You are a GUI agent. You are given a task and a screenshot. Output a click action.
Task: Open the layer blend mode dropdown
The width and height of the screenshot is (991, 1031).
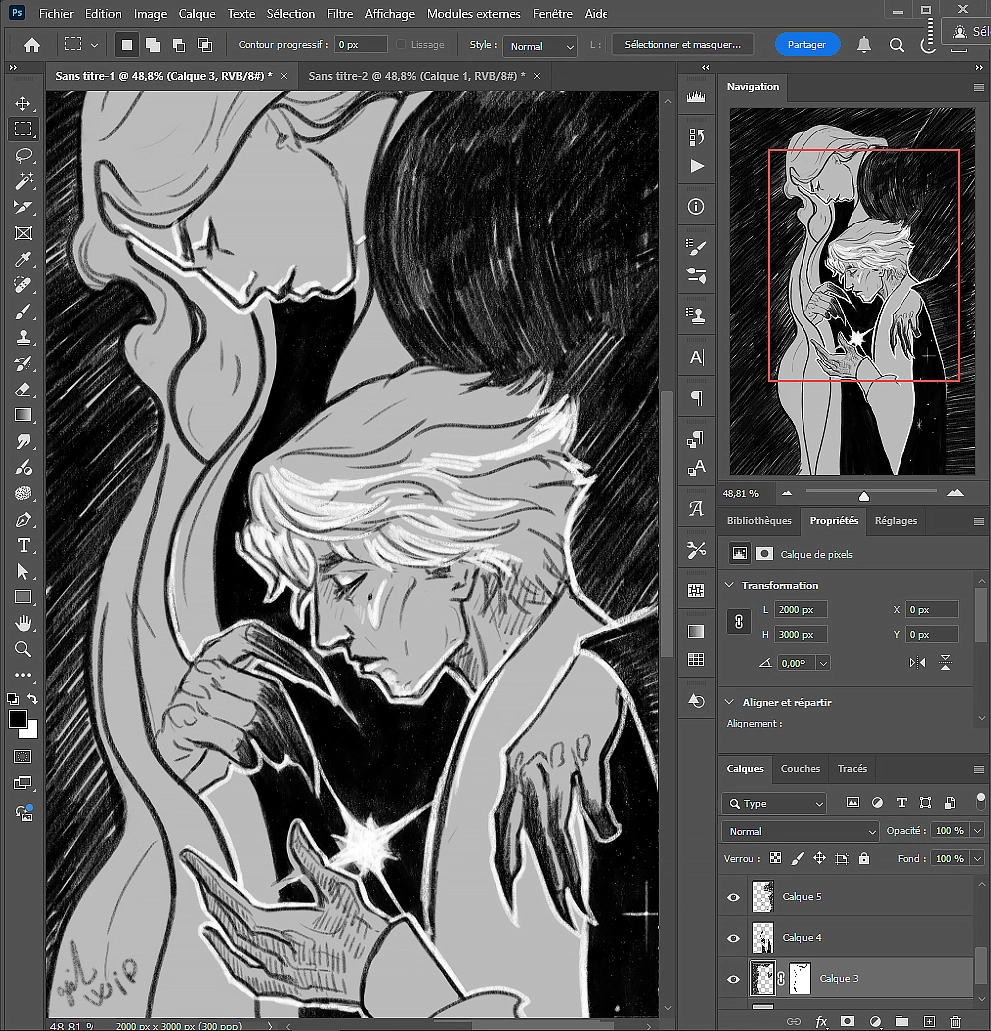[799, 831]
